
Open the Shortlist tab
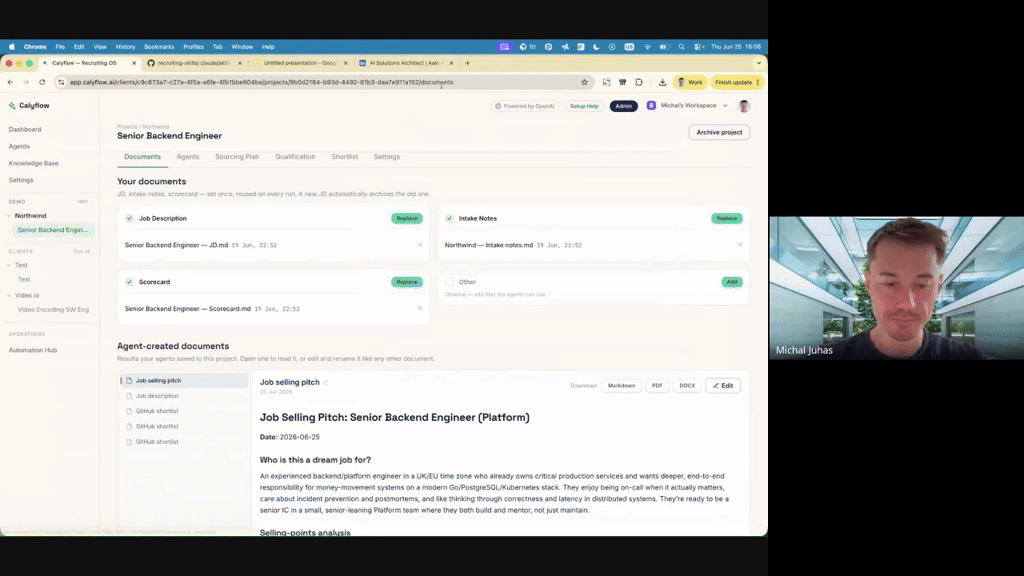coord(344,157)
